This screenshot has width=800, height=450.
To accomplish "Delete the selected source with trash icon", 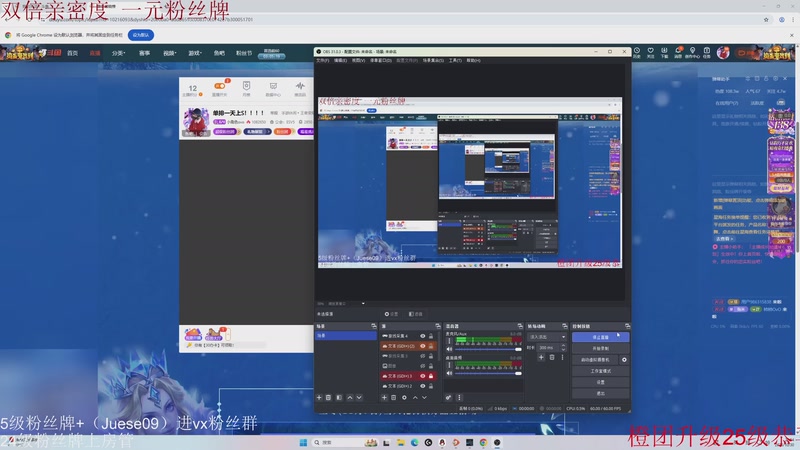I will (x=394, y=397).
